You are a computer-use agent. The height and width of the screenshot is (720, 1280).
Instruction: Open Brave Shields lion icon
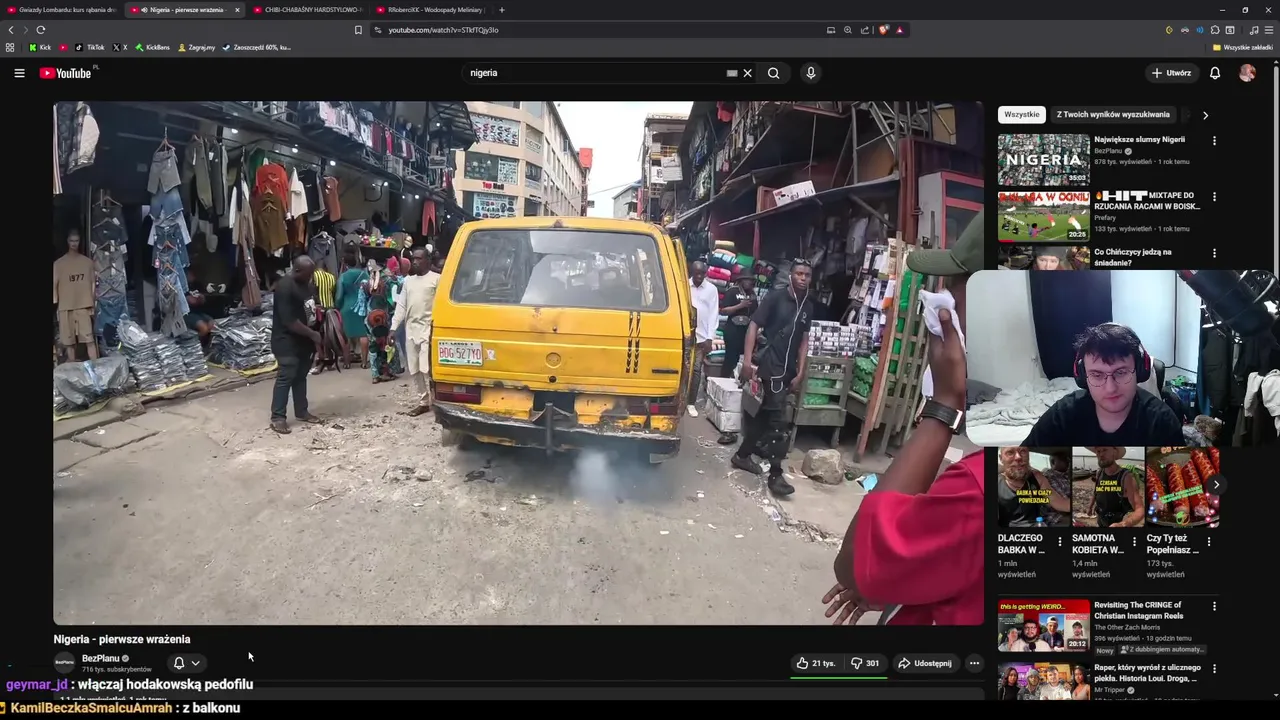(884, 30)
